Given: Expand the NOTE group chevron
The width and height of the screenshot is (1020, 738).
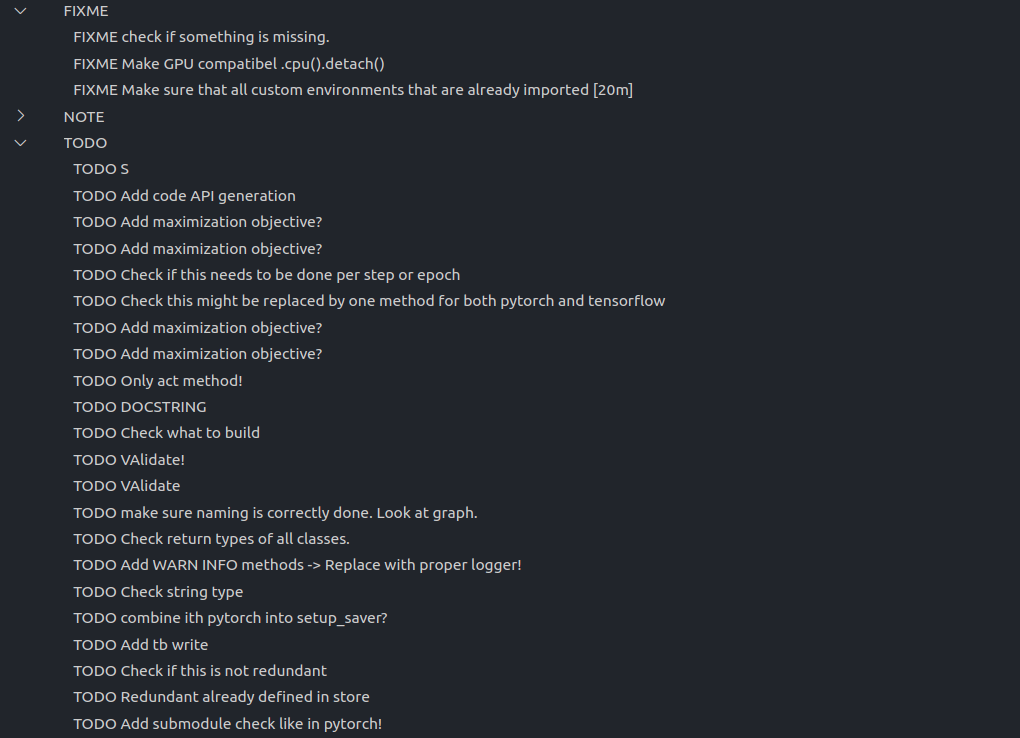Looking at the screenshot, I should (21, 116).
